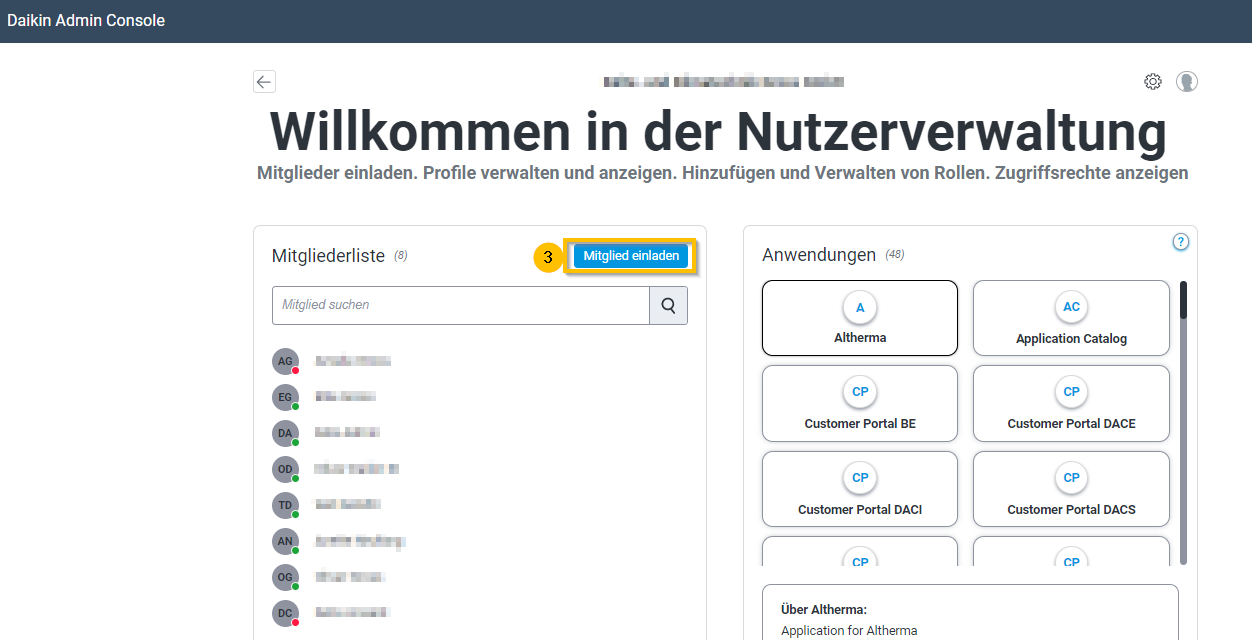Select the Customer Portal DACI card

pos(860,490)
